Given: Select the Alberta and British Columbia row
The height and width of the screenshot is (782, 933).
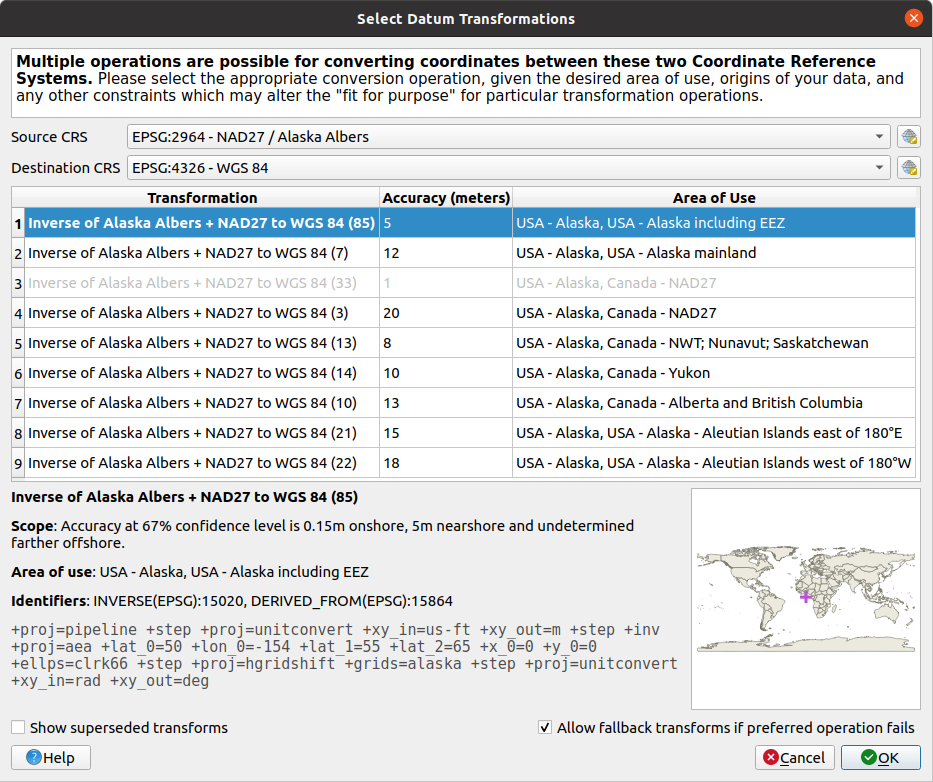Looking at the screenshot, I should click(188, 403).
